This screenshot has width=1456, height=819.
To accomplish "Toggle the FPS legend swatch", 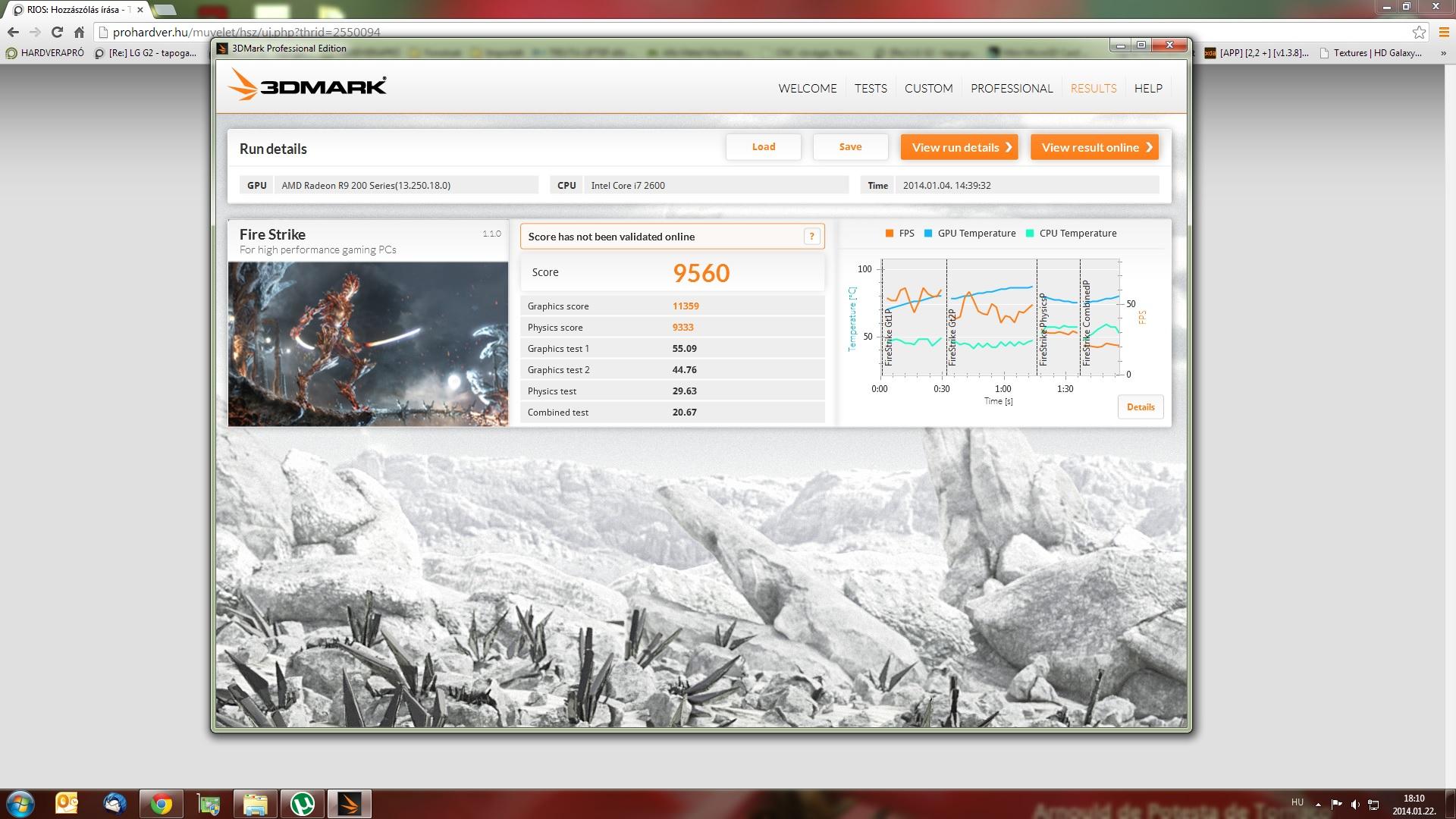I will tap(890, 234).
